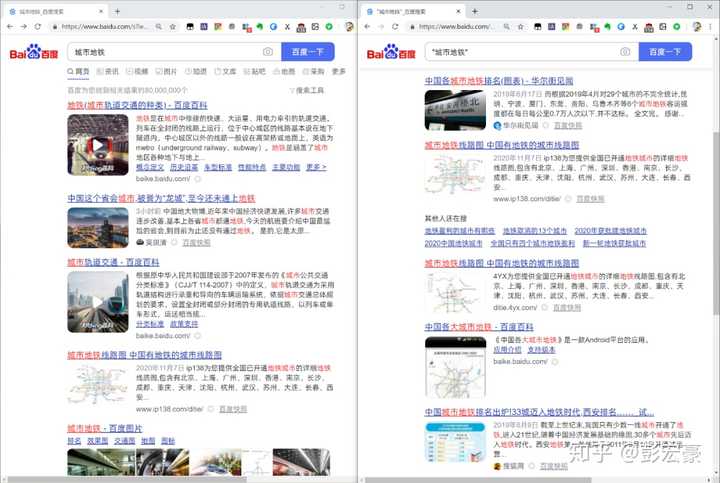Click the magnifier icon in the left address bar
Screen dimensions: 720x483
[159, 27]
